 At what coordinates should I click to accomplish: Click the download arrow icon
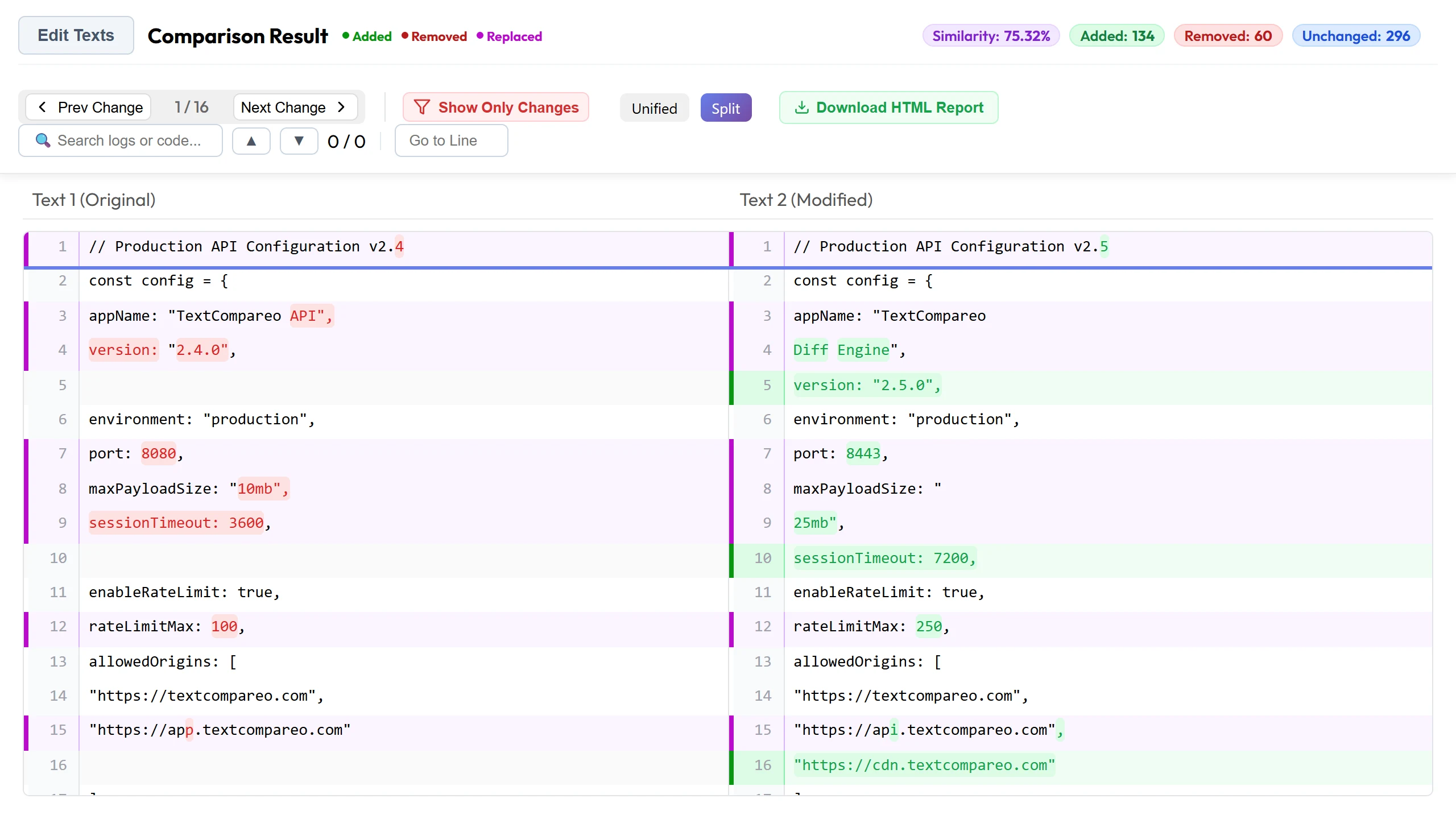pos(802,107)
